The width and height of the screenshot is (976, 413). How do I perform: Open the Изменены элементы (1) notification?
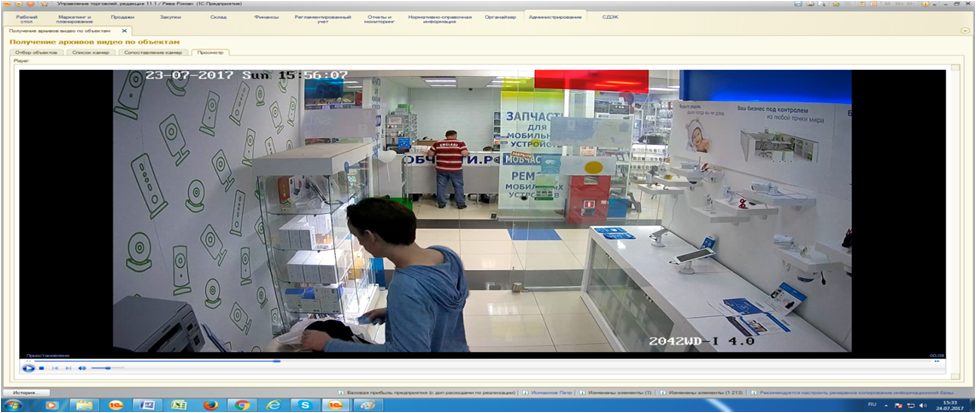pos(616,393)
